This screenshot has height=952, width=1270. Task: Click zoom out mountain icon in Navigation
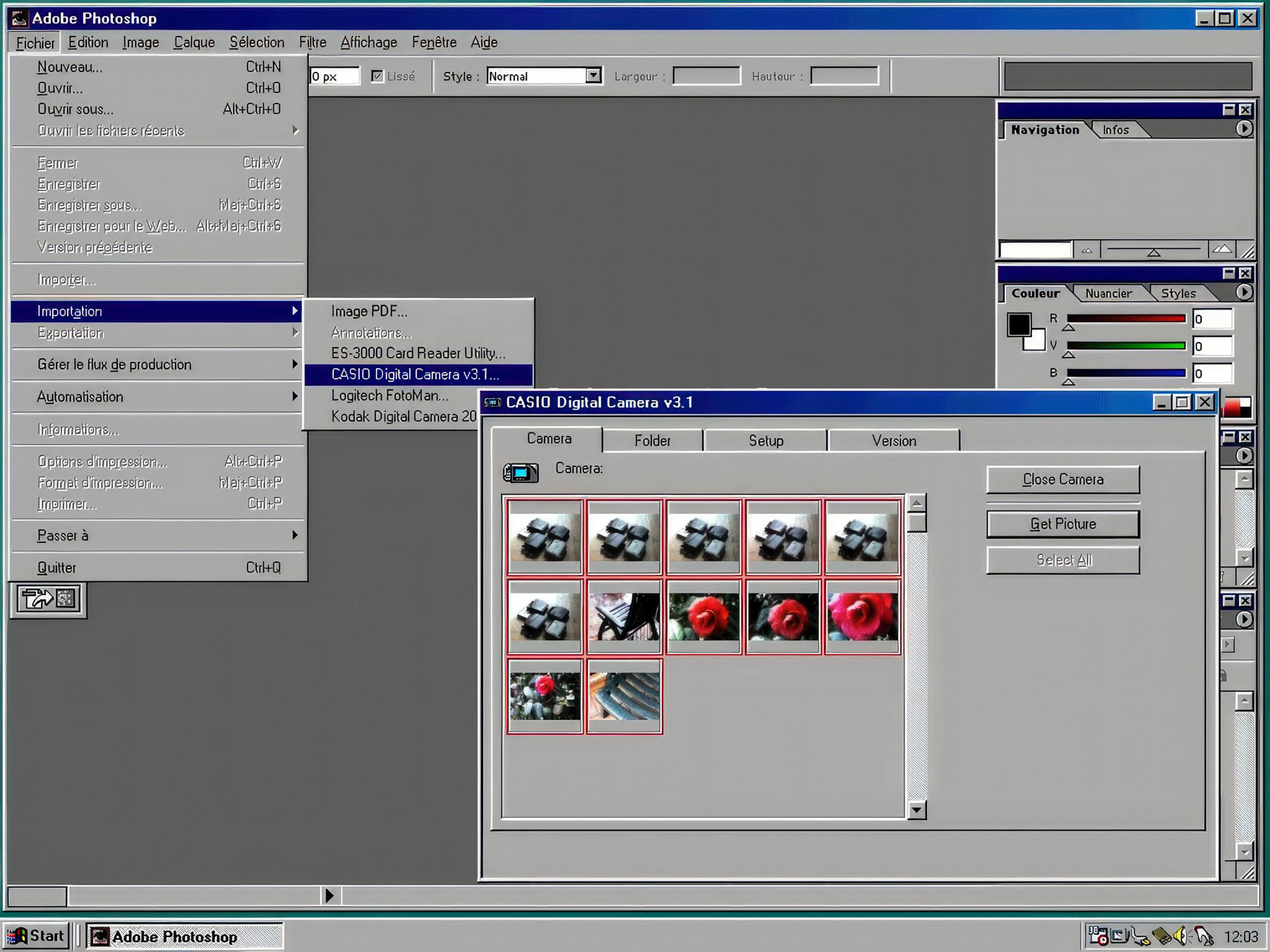(x=1087, y=250)
